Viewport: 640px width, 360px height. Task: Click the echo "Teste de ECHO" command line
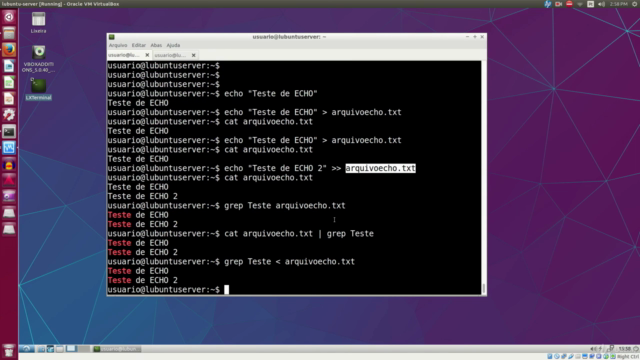(212, 93)
